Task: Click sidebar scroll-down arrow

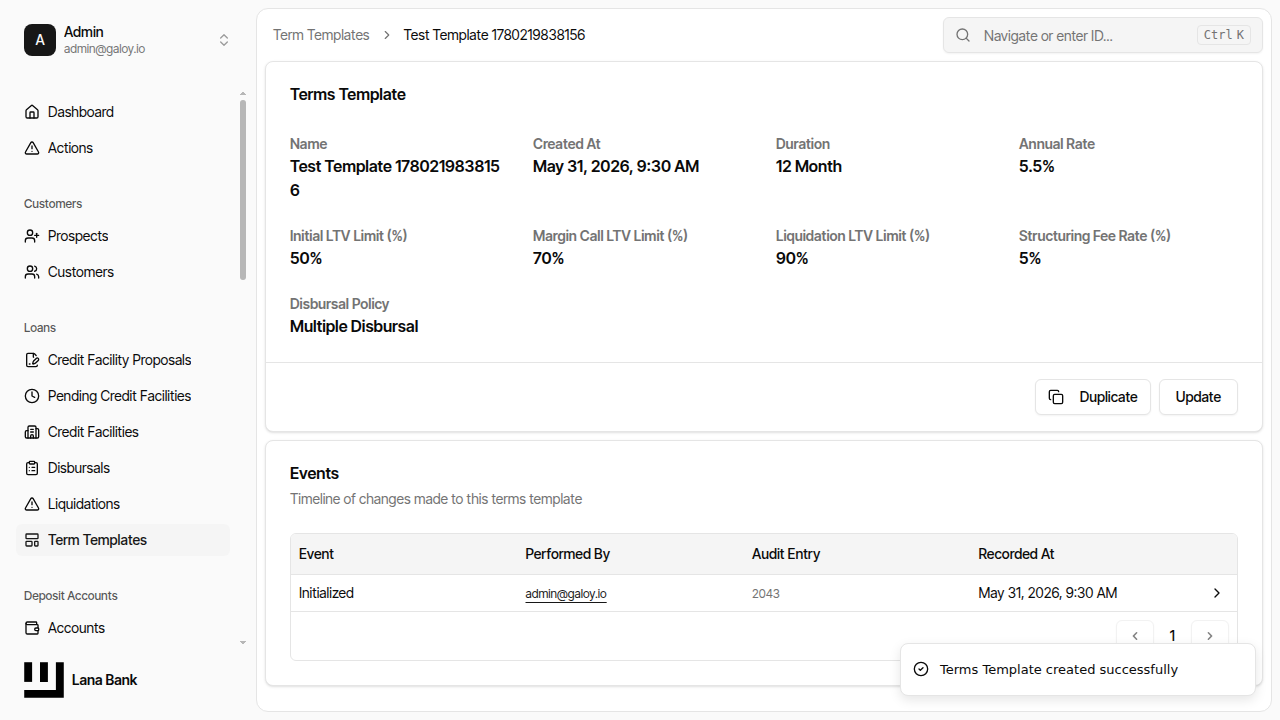Action: [243, 643]
